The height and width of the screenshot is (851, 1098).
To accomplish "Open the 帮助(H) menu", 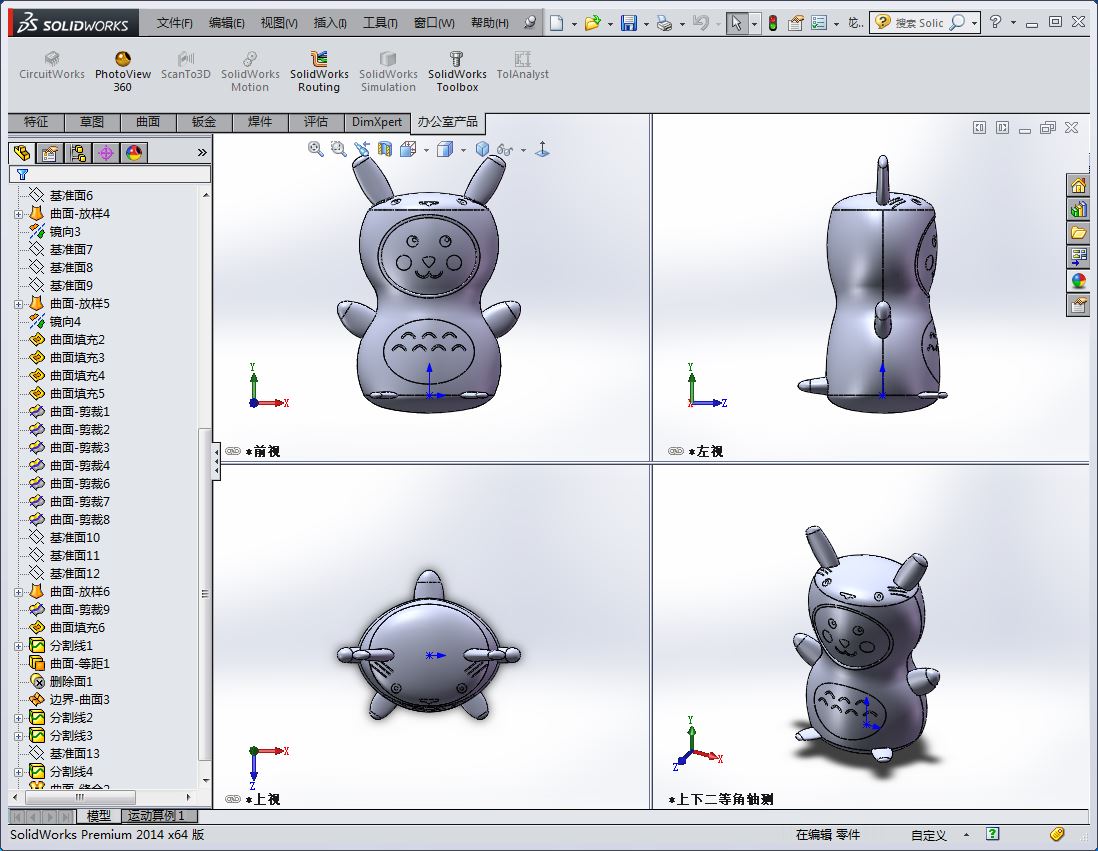I will [x=489, y=23].
